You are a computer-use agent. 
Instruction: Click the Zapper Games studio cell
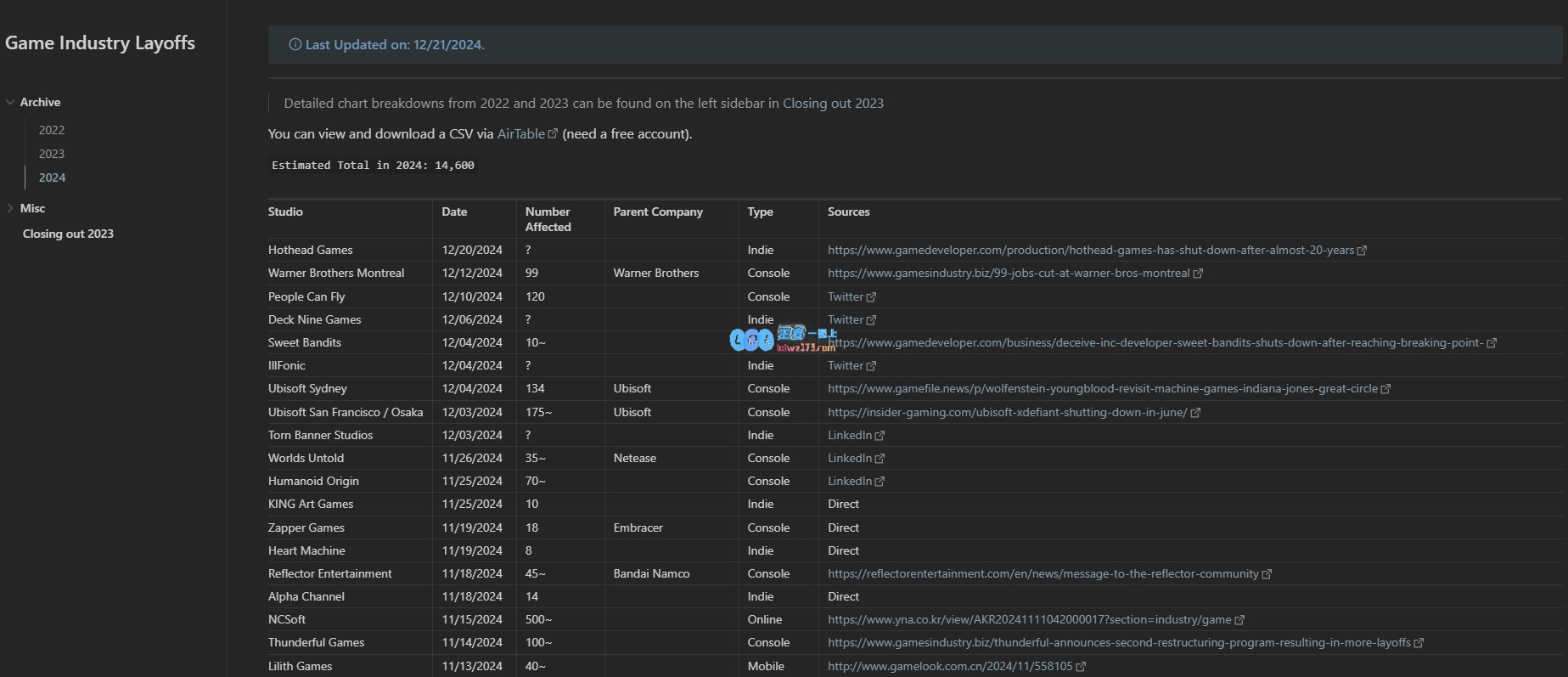[306, 527]
